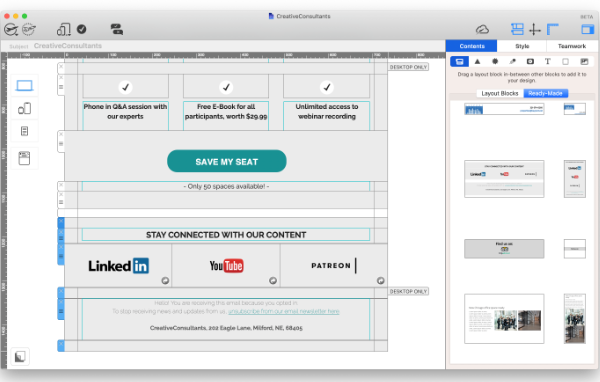Select the narrow office photo mobile block thumbnail
The height and width of the screenshot is (382, 600).
point(574,318)
